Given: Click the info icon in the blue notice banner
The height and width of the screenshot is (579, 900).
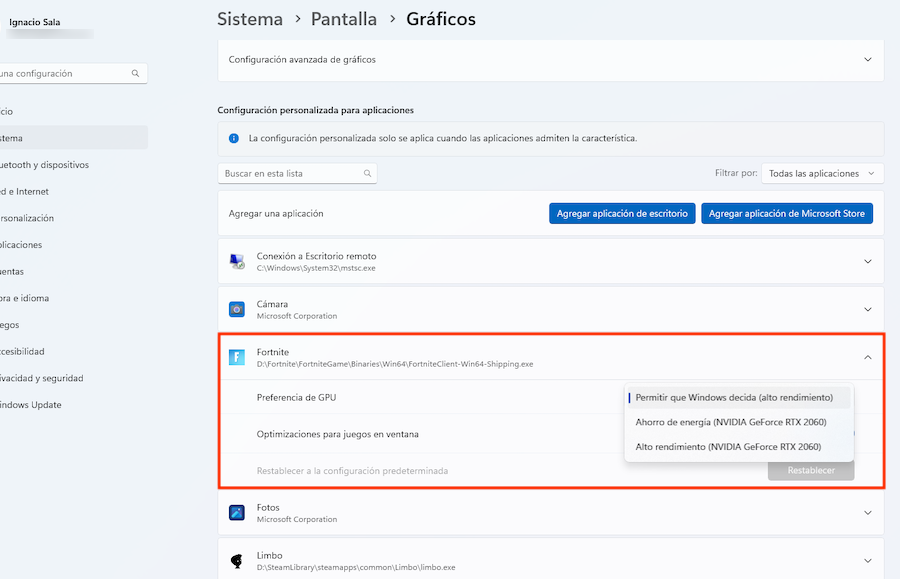Looking at the screenshot, I should point(233,139).
